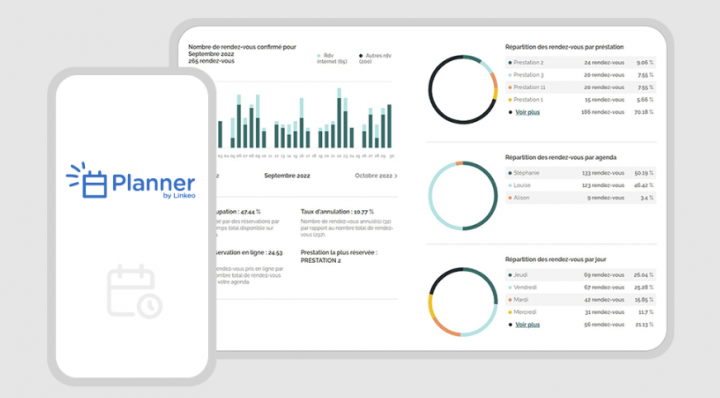Click the Planner by Linkeo logo
Image resolution: width=720 pixels, height=398 pixels.
tap(131, 180)
